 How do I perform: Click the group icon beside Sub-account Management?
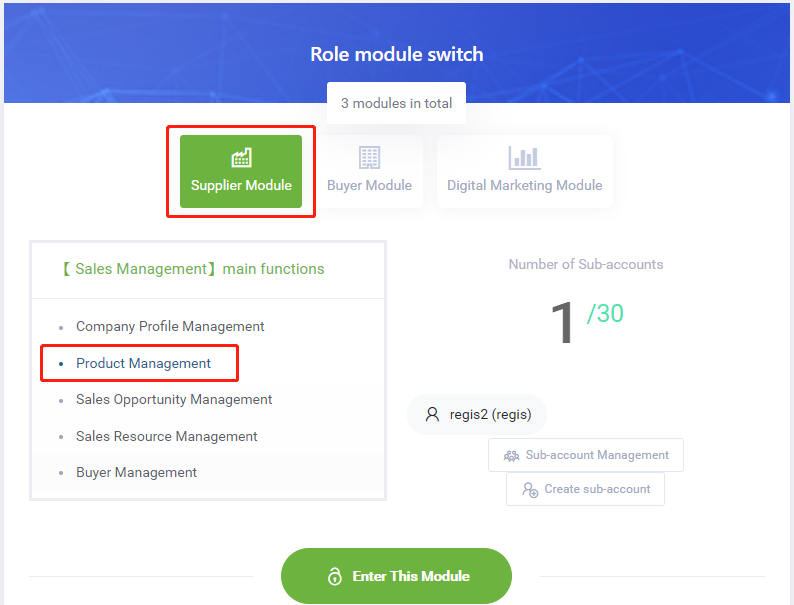click(x=511, y=456)
